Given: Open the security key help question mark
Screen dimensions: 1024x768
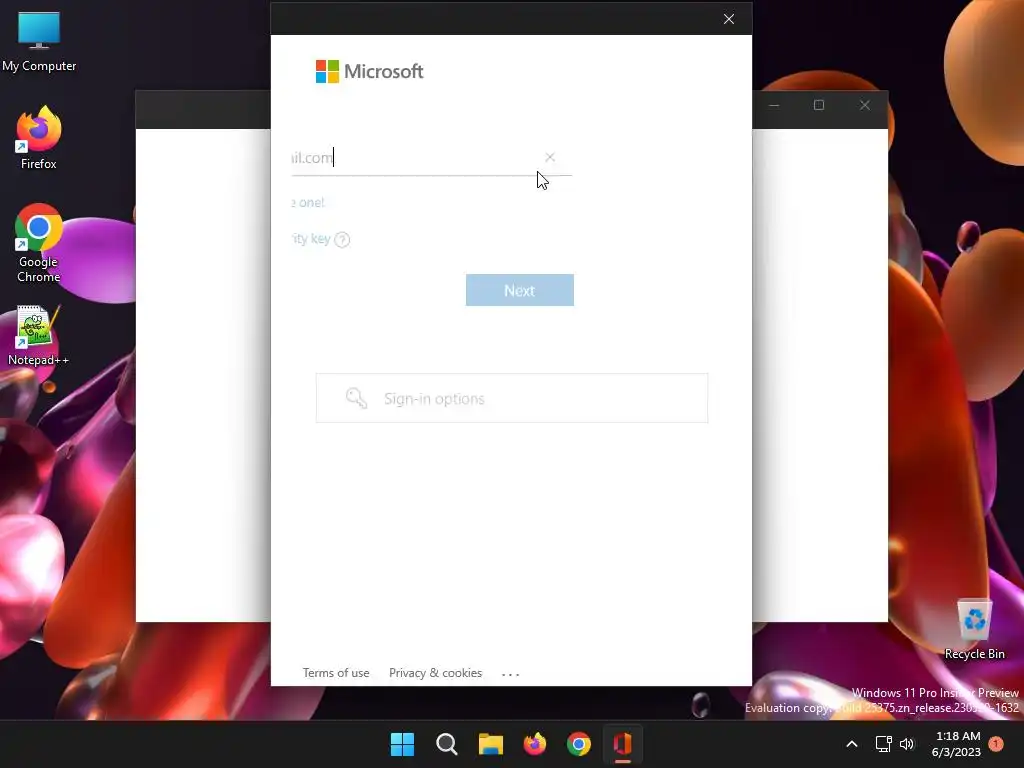Looking at the screenshot, I should pos(342,240).
